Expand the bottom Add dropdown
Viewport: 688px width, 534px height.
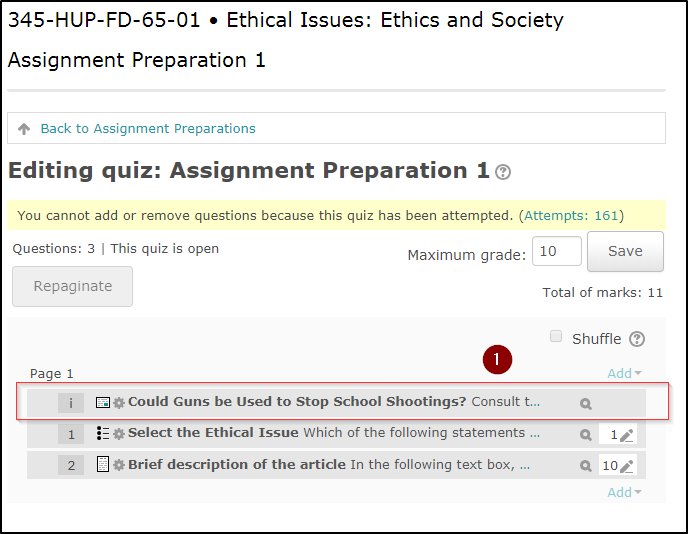pos(625,492)
